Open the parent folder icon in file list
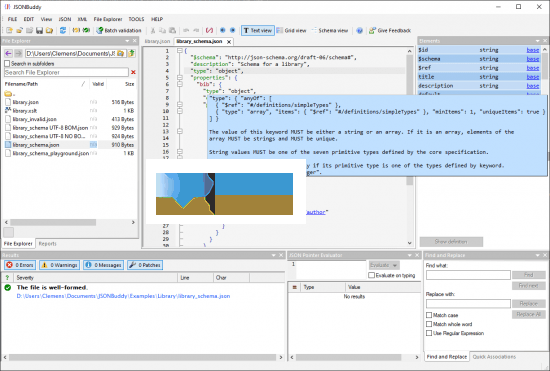Screen dimensions: 550x371 click(x=8, y=94)
